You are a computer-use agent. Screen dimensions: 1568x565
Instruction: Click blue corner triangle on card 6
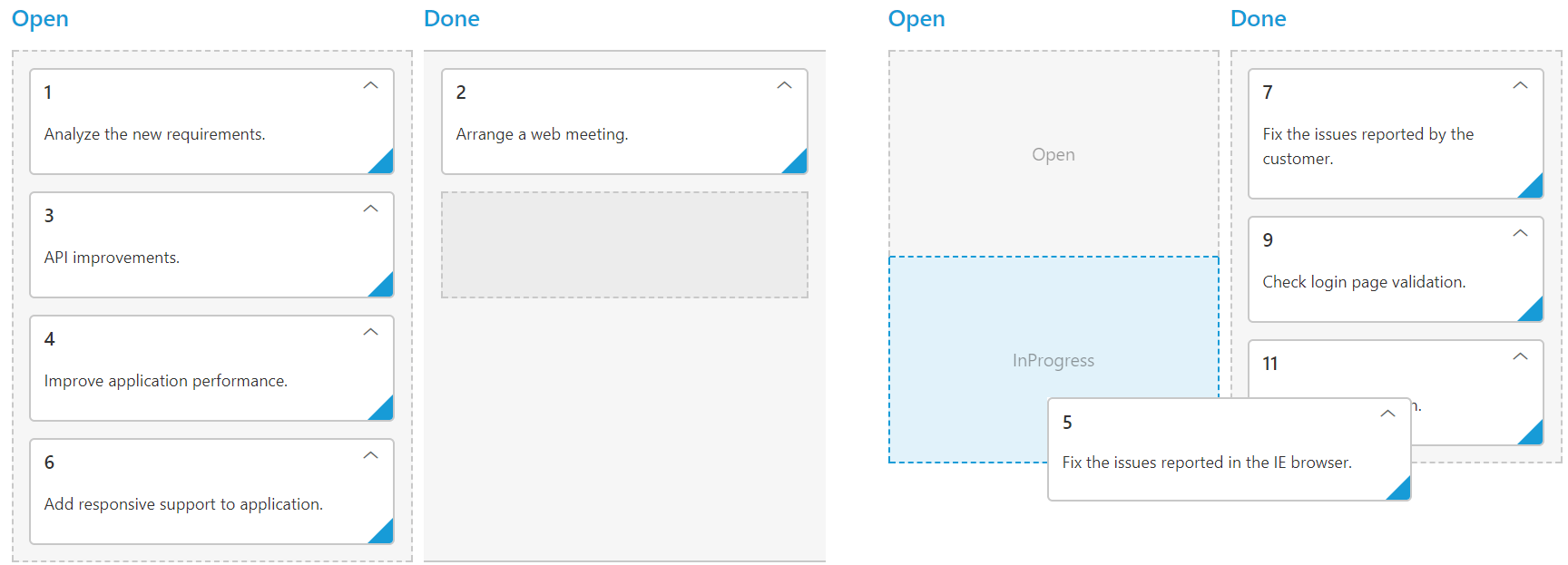click(385, 534)
